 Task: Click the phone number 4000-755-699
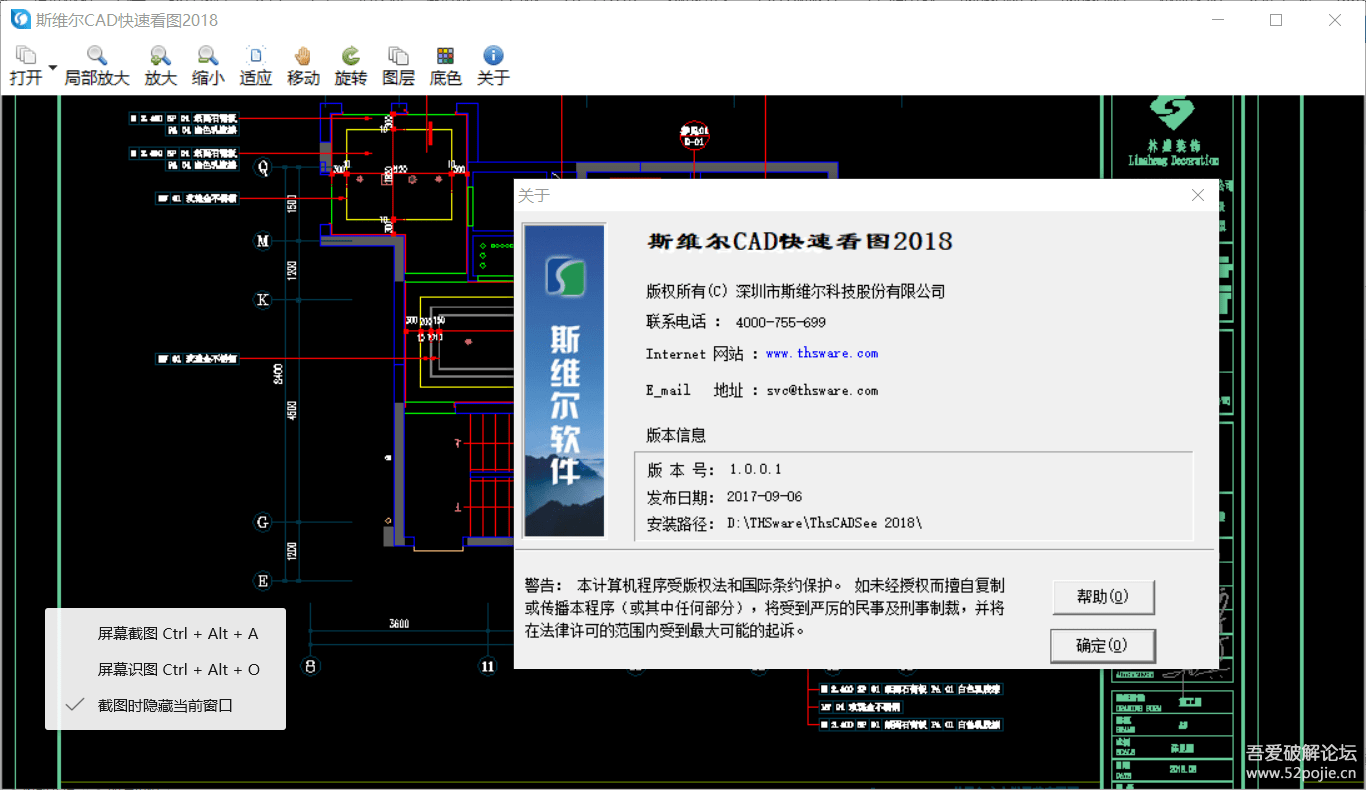click(x=781, y=323)
